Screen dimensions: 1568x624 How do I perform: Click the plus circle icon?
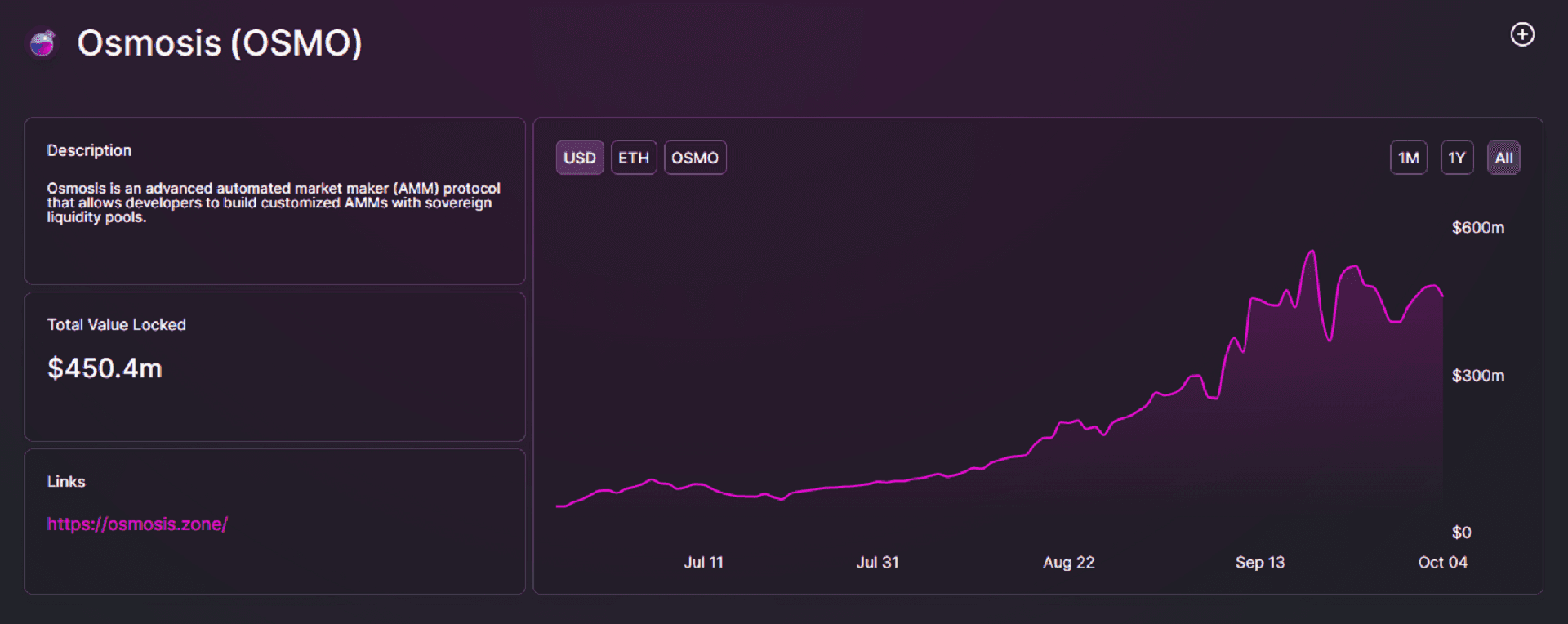[1522, 34]
